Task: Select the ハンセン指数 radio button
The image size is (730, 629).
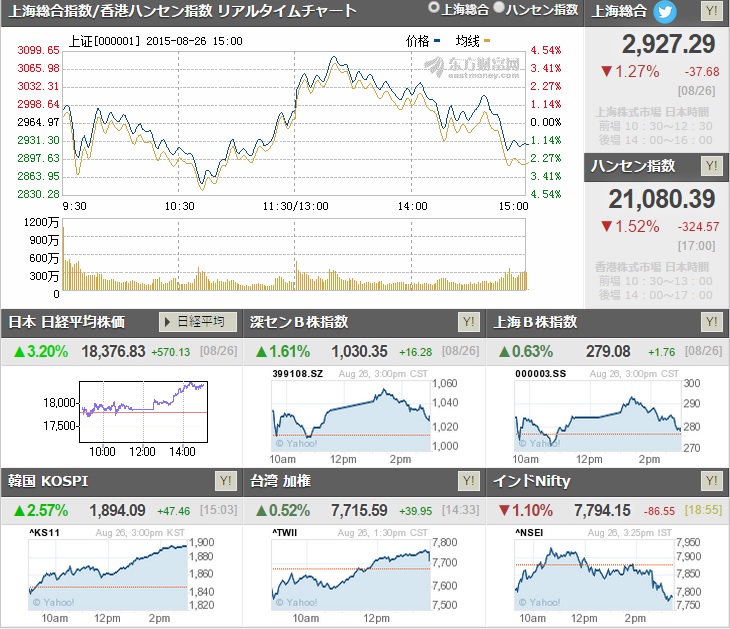Action: (x=498, y=8)
